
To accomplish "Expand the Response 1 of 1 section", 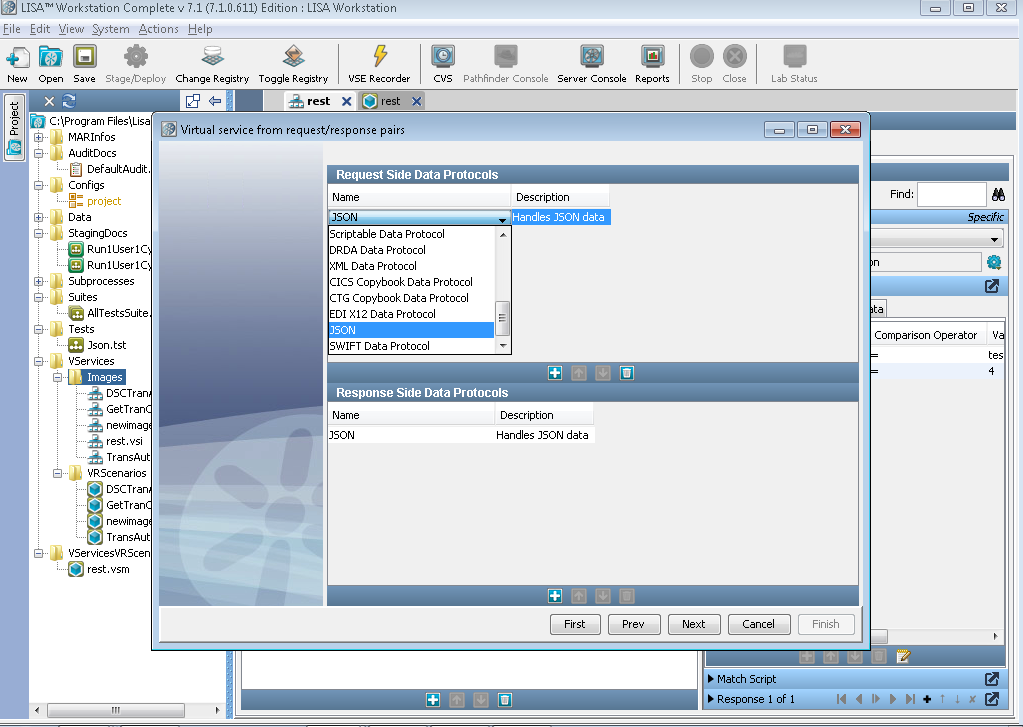I will click(711, 699).
